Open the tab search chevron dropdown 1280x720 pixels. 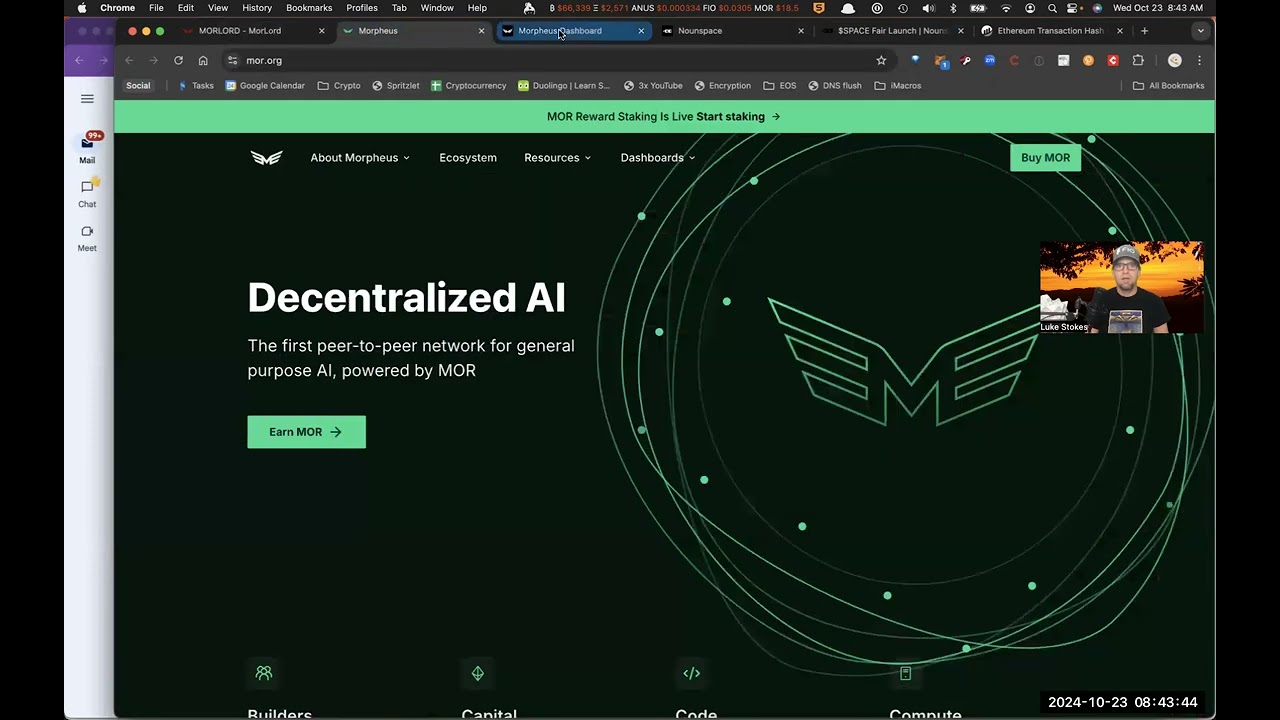1200,31
